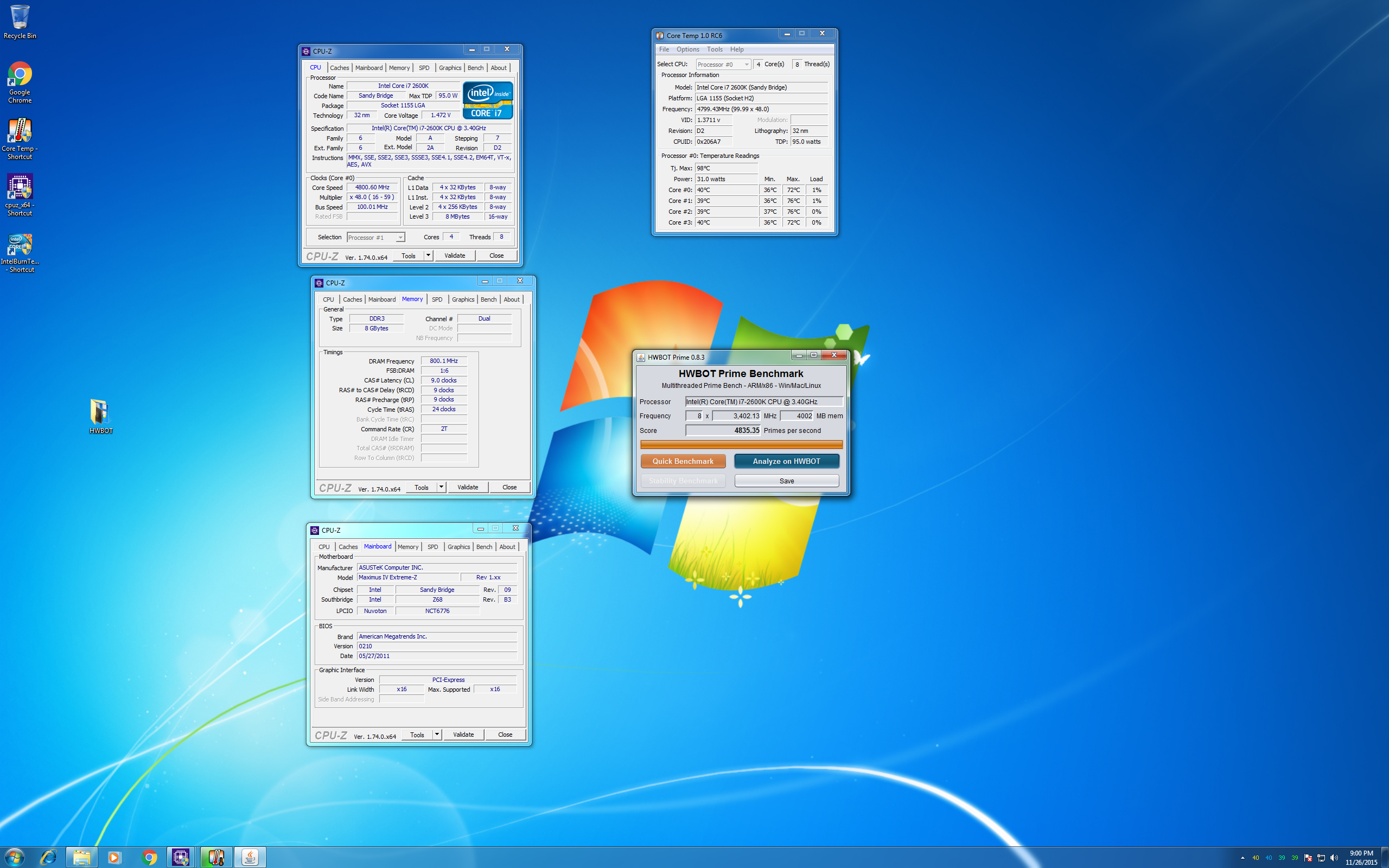Image resolution: width=1389 pixels, height=868 pixels.
Task: Click the 800.1 MHz DRAM Frequency value
Action: pos(444,361)
